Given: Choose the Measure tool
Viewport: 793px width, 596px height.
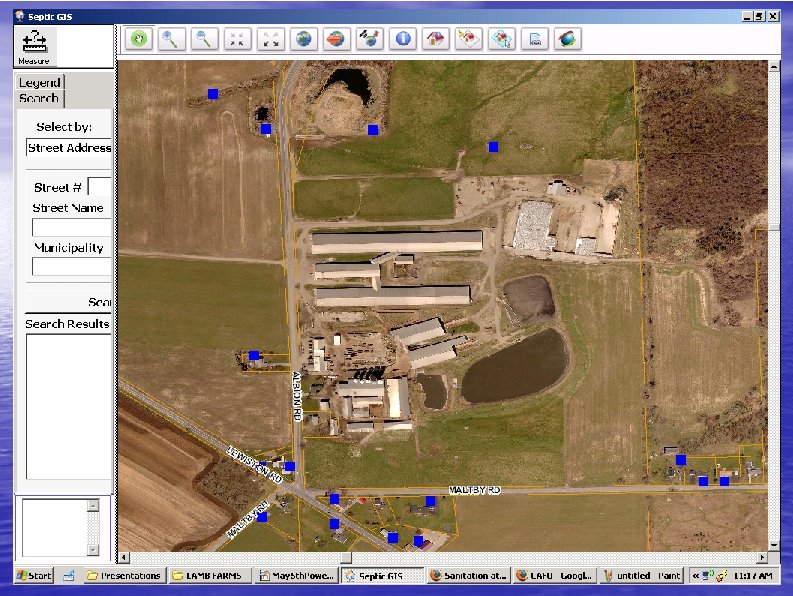Looking at the screenshot, I should point(34,46).
